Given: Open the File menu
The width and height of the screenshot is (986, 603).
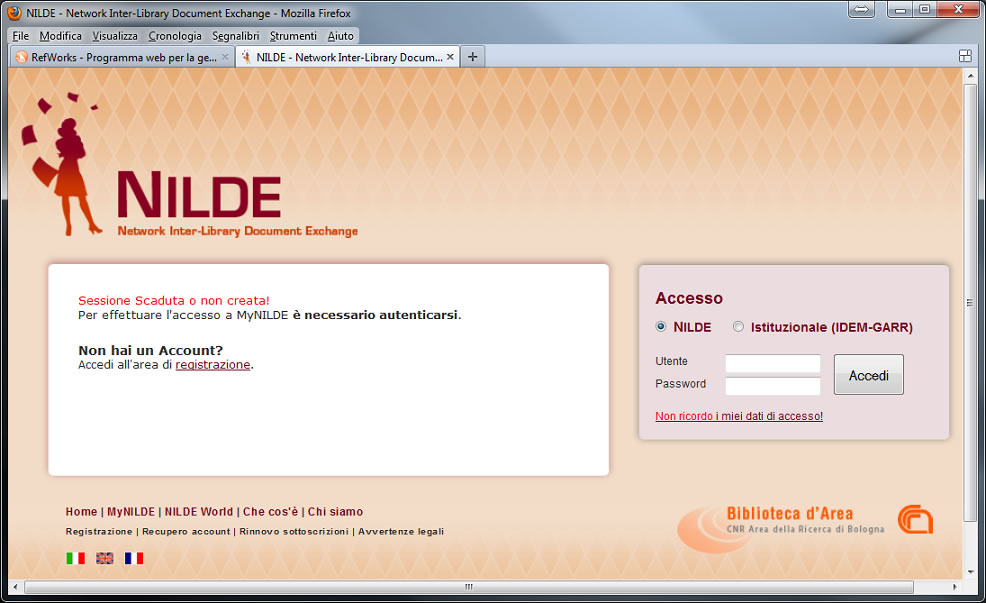Looking at the screenshot, I should tap(20, 36).
